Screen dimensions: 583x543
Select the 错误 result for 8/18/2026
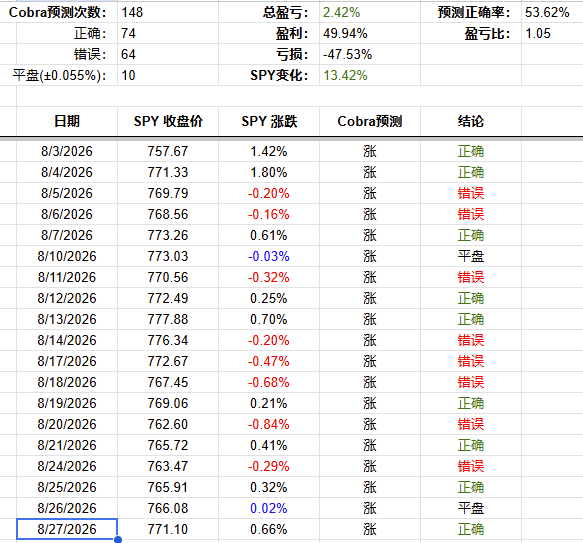click(471, 382)
